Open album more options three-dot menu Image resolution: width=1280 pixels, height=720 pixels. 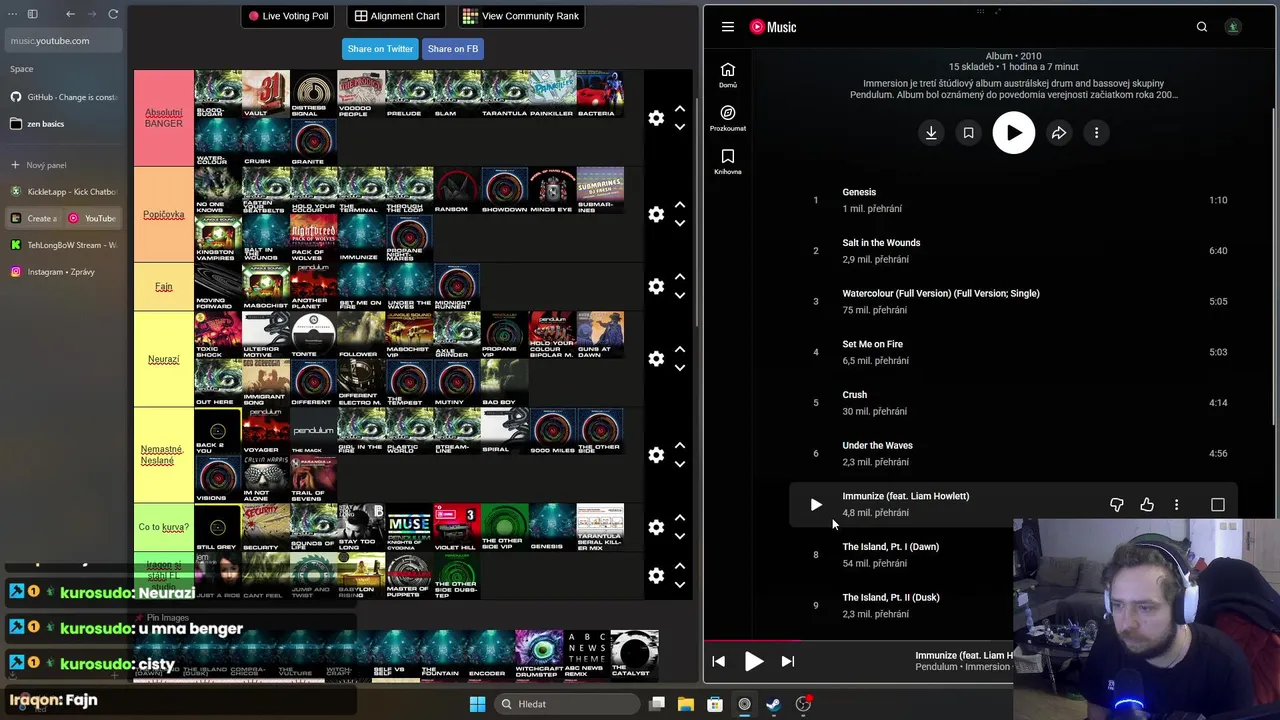1096,133
